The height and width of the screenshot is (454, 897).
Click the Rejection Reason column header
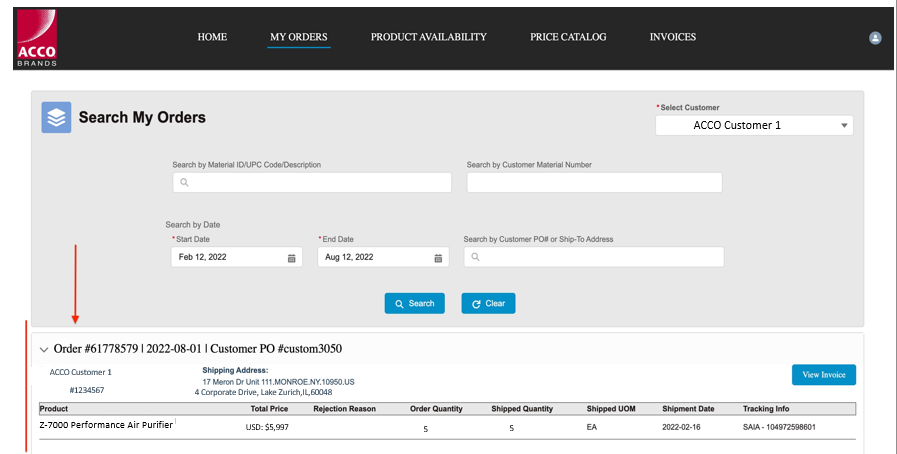(x=344, y=409)
